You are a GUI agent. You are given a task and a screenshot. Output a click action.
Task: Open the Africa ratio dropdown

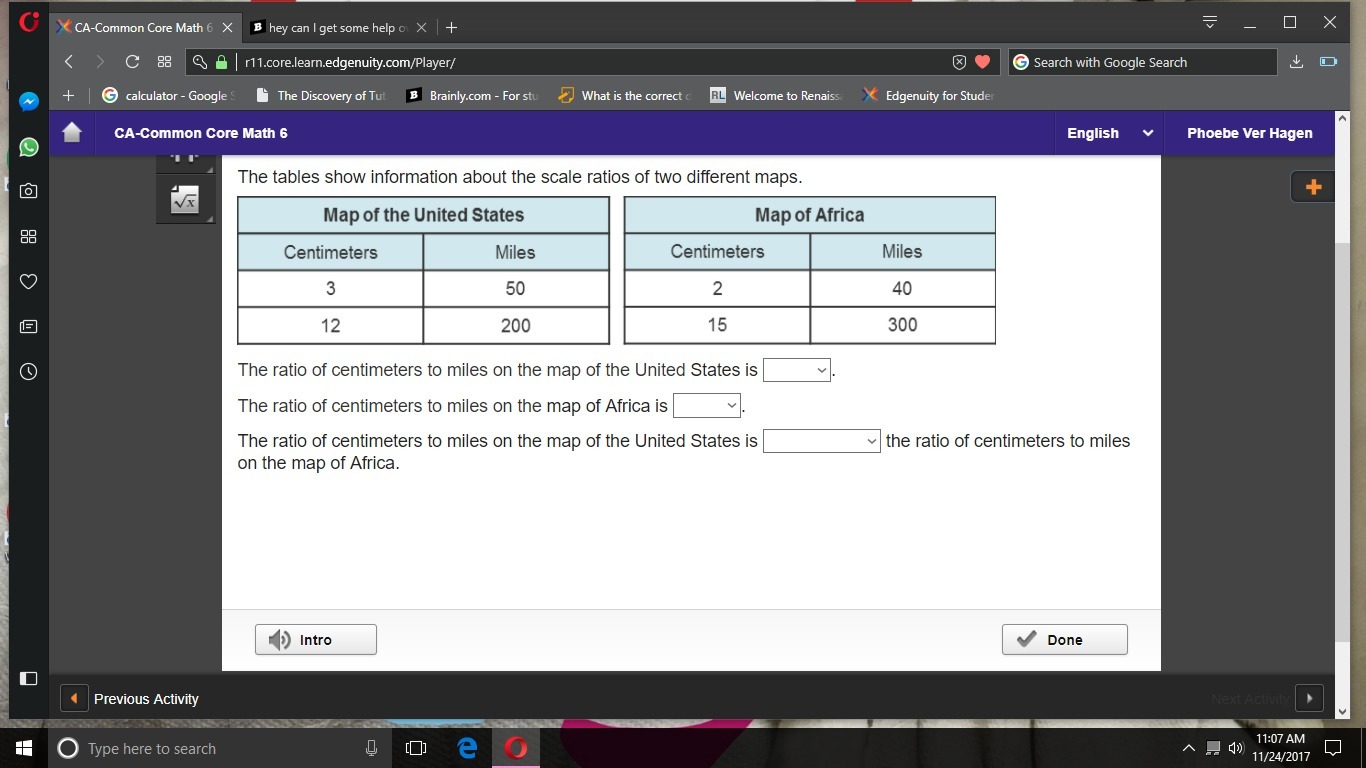pyautogui.click(x=707, y=406)
